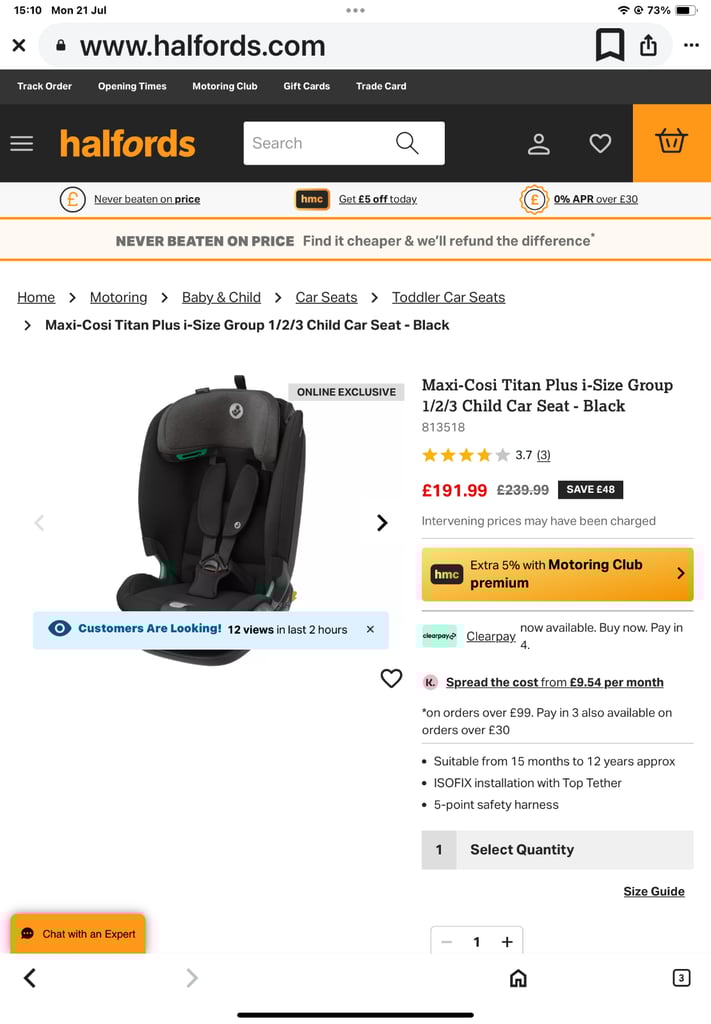
Task: Open the Size Guide link
Action: (654, 891)
